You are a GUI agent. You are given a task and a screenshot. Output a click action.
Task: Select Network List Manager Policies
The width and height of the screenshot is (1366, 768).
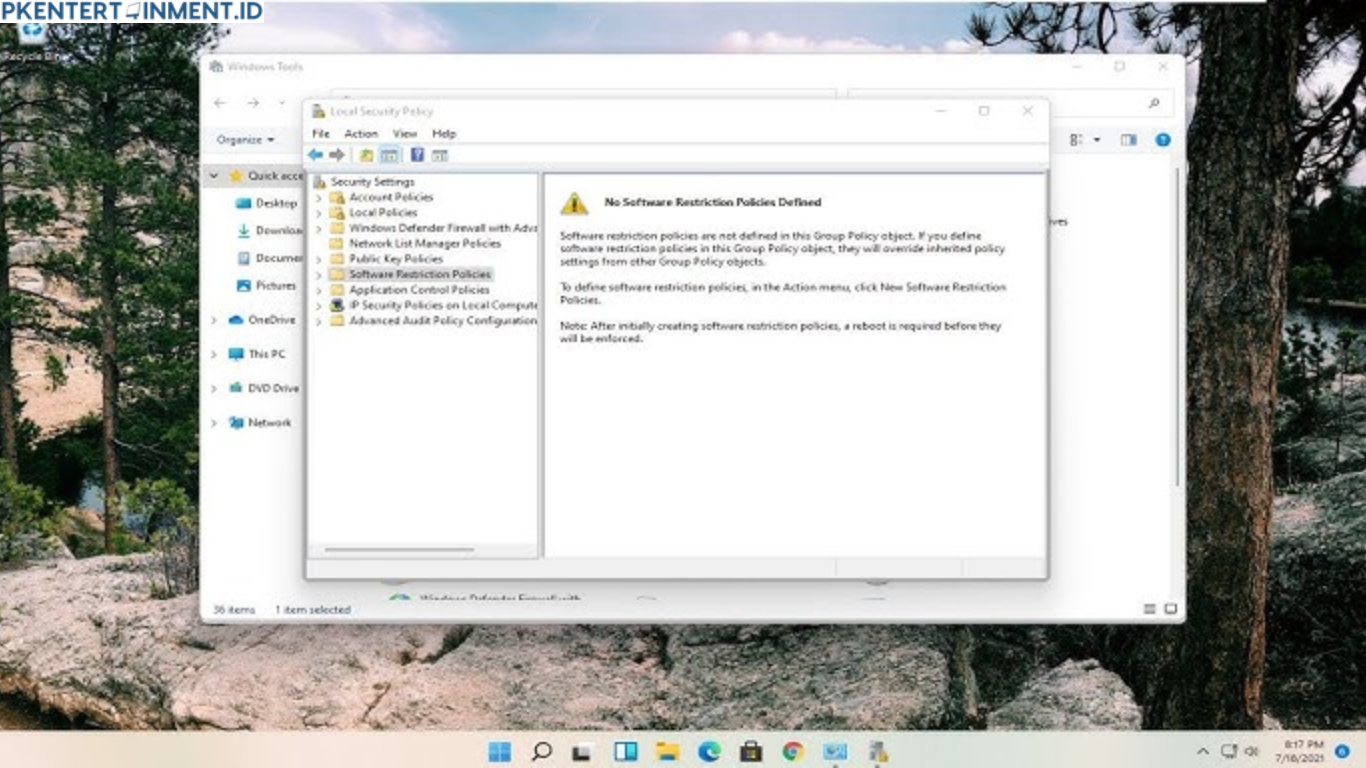(x=426, y=243)
